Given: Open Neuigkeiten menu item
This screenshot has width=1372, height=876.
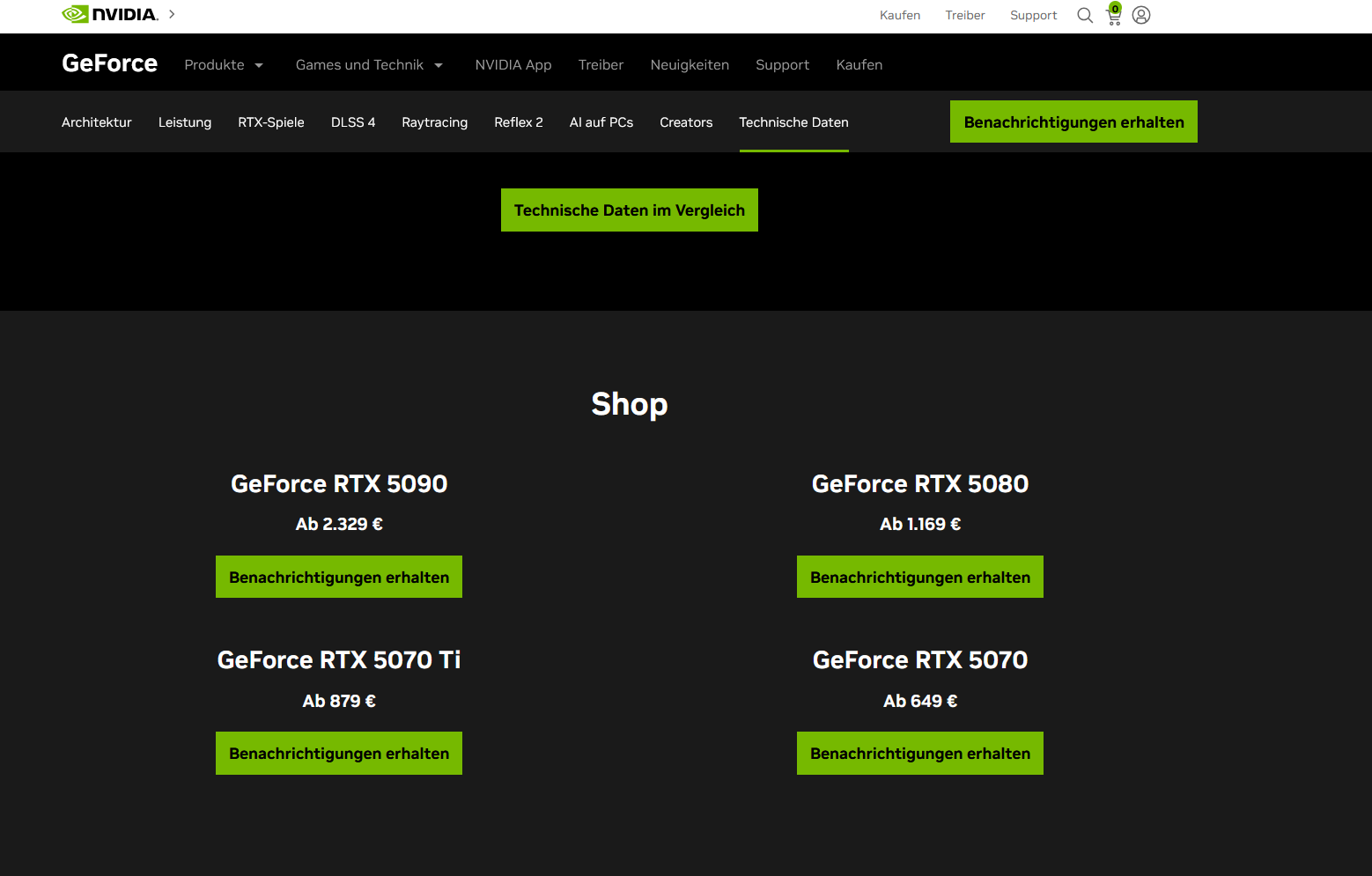Looking at the screenshot, I should (x=690, y=65).
